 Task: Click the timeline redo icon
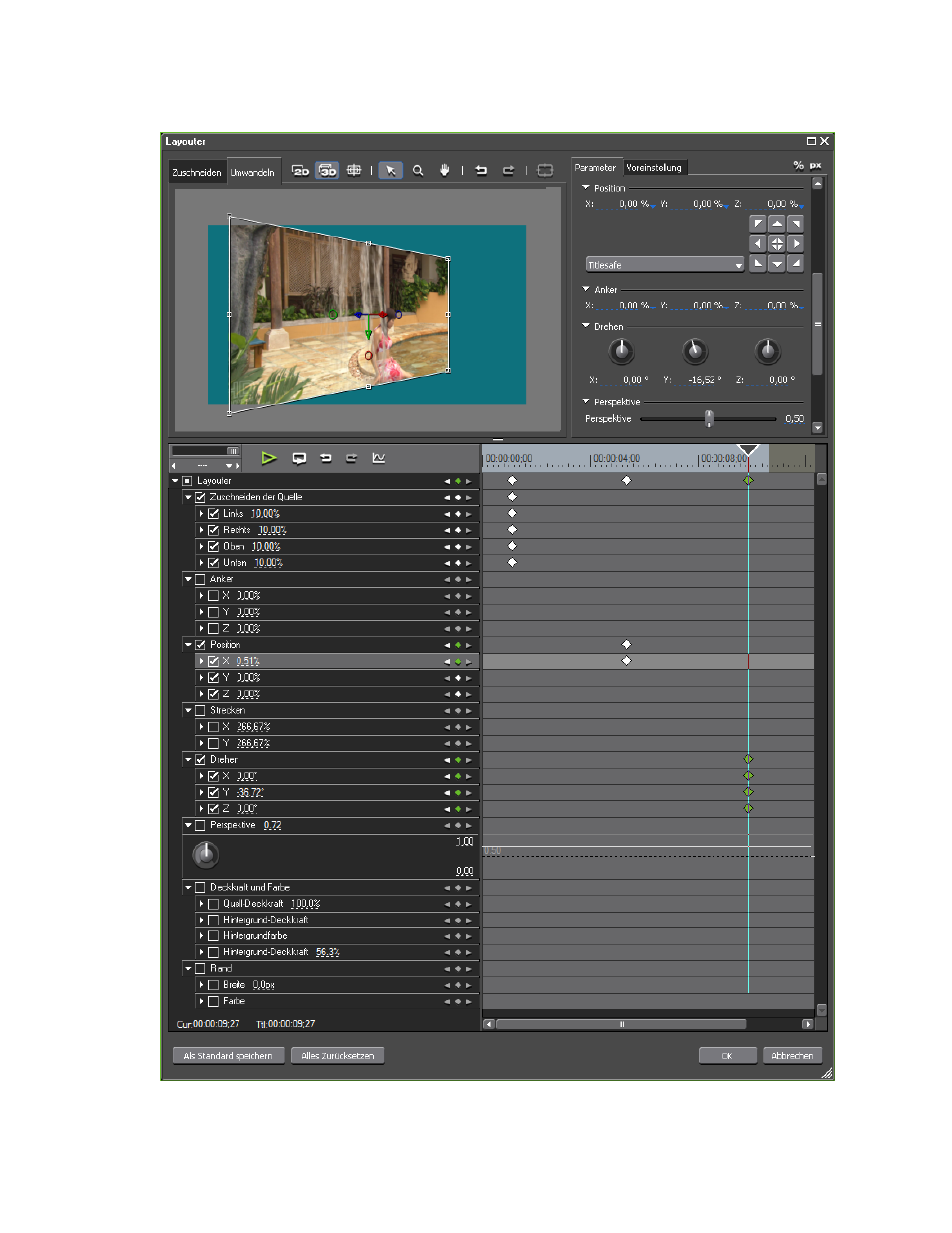coord(351,458)
